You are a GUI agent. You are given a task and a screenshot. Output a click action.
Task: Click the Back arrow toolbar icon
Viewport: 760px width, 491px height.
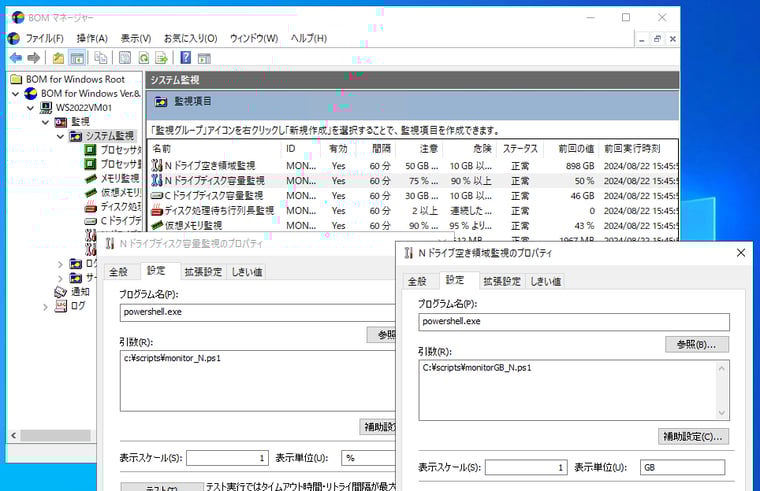click(16, 58)
